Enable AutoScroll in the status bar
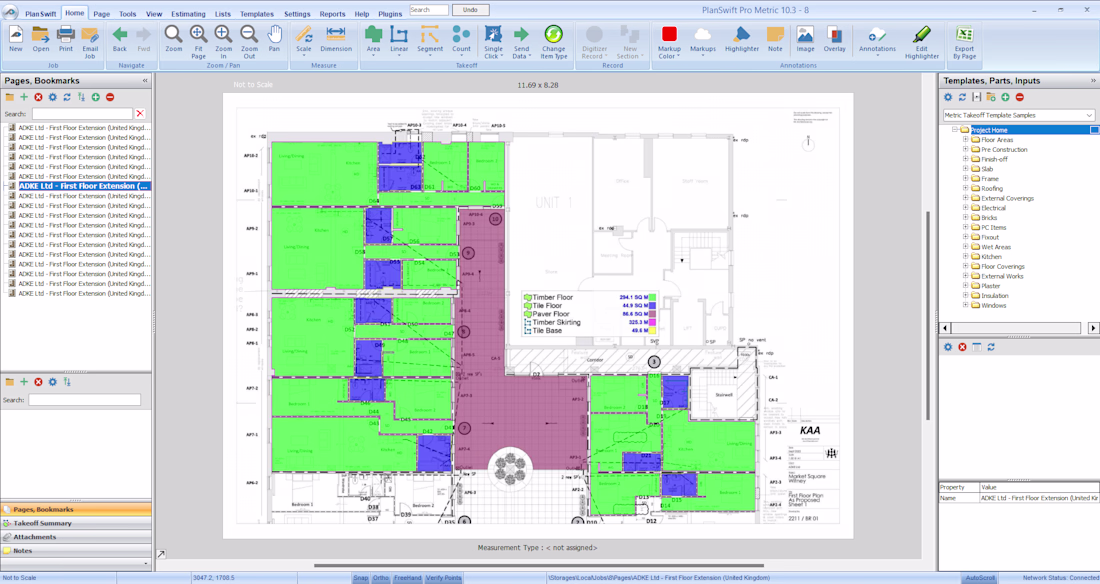This screenshot has height=584, width=1100. (x=980, y=578)
